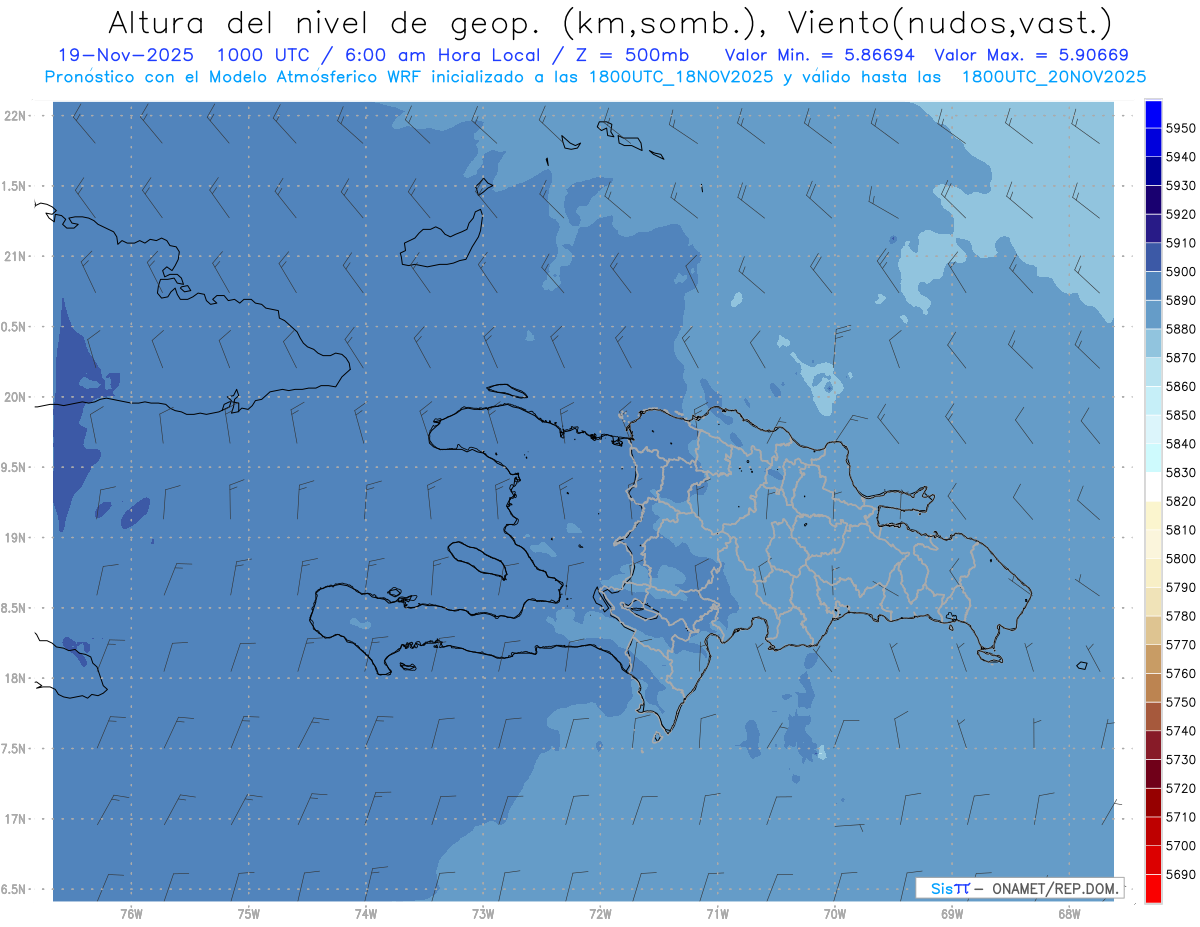Click the 5860 colorbar value
This screenshot has height=927, width=1200.
tap(1181, 386)
